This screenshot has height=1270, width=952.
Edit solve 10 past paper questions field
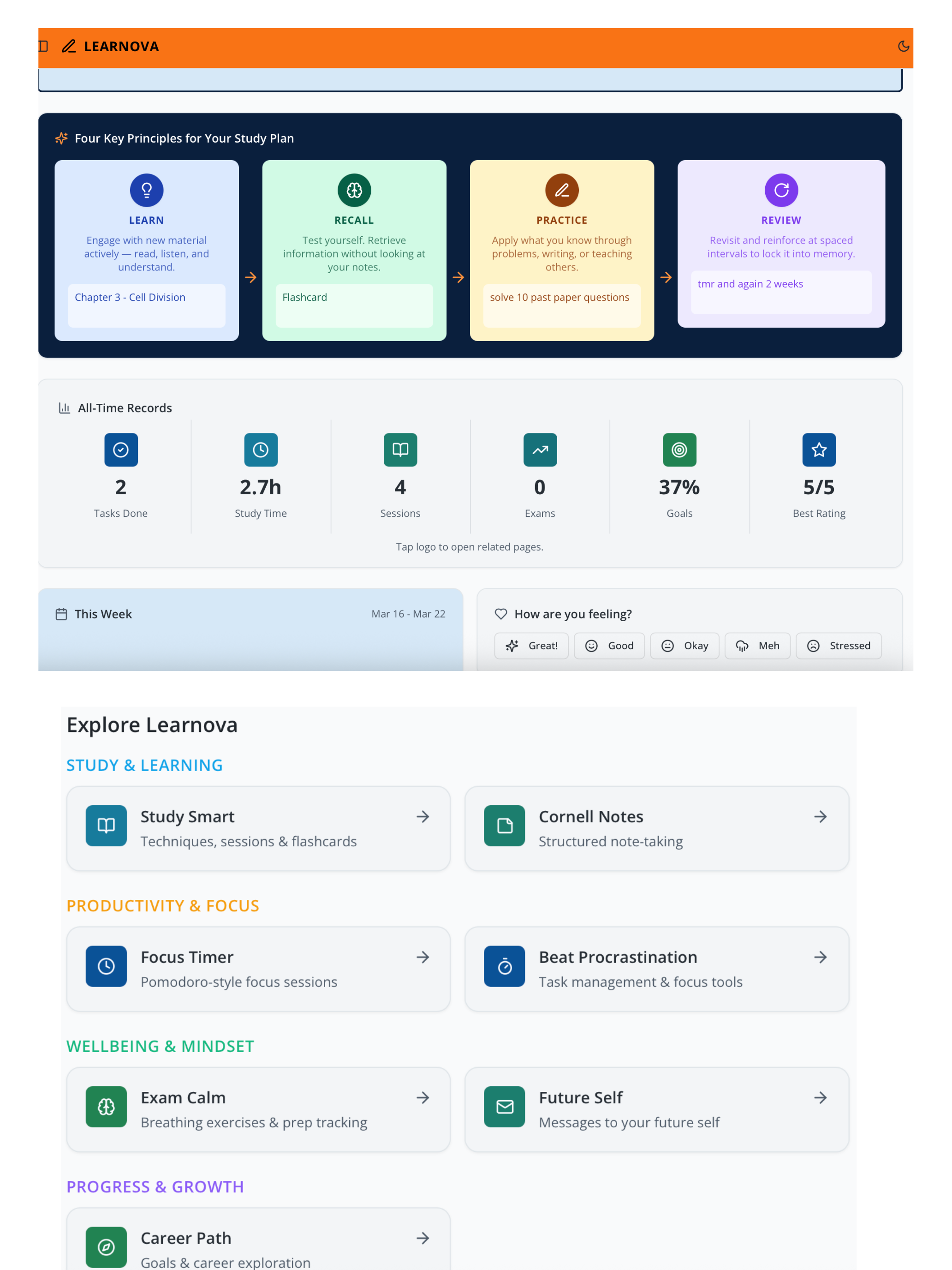pos(562,306)
